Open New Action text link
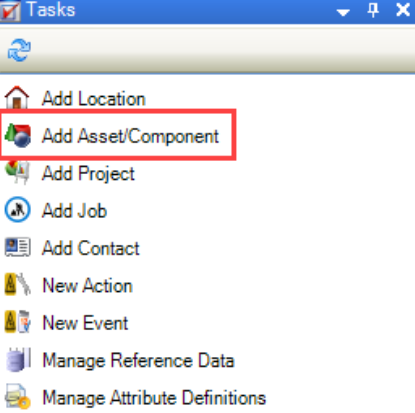Screen dimensions: 415x413 [x=87, y=286]
